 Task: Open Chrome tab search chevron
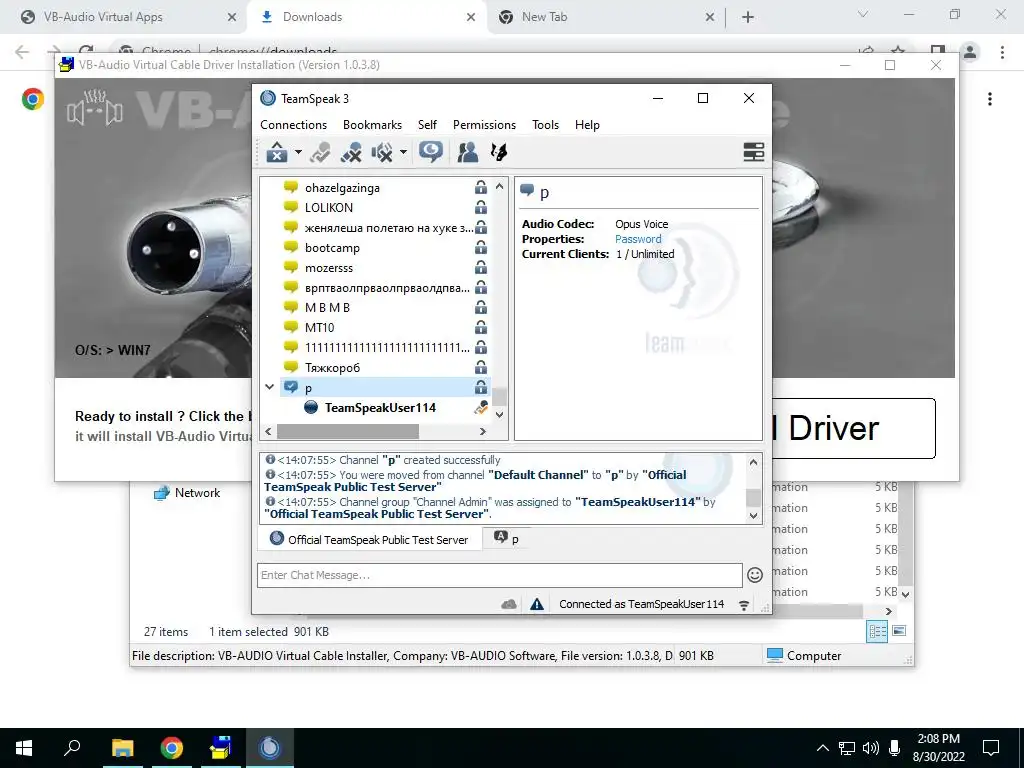pyautogui.click(x=863, y=14)
